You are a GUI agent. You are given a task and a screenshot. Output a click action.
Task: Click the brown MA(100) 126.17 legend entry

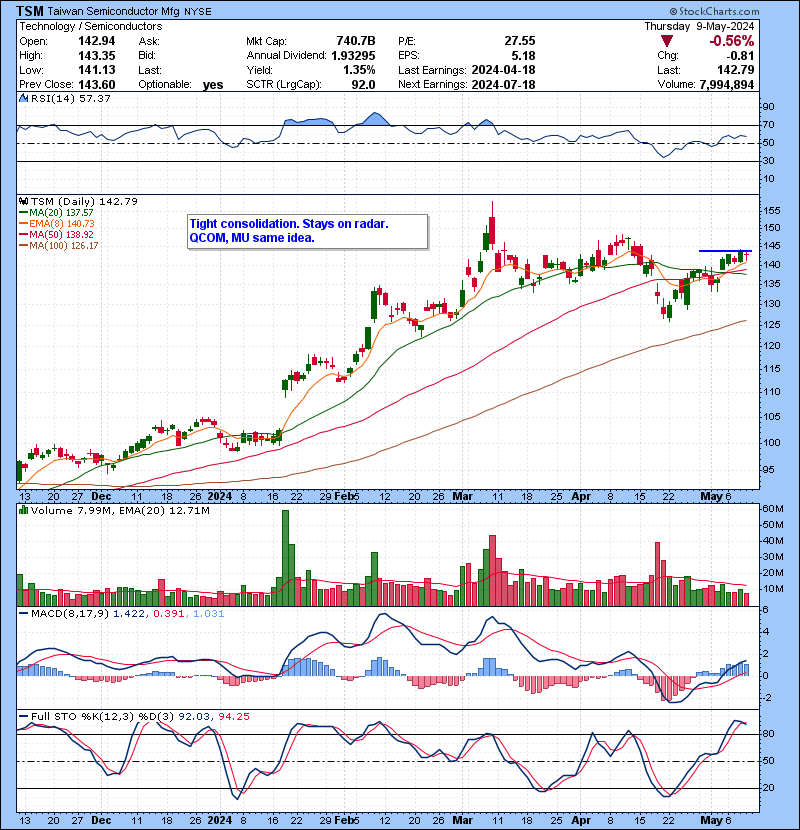click(59, 246)
